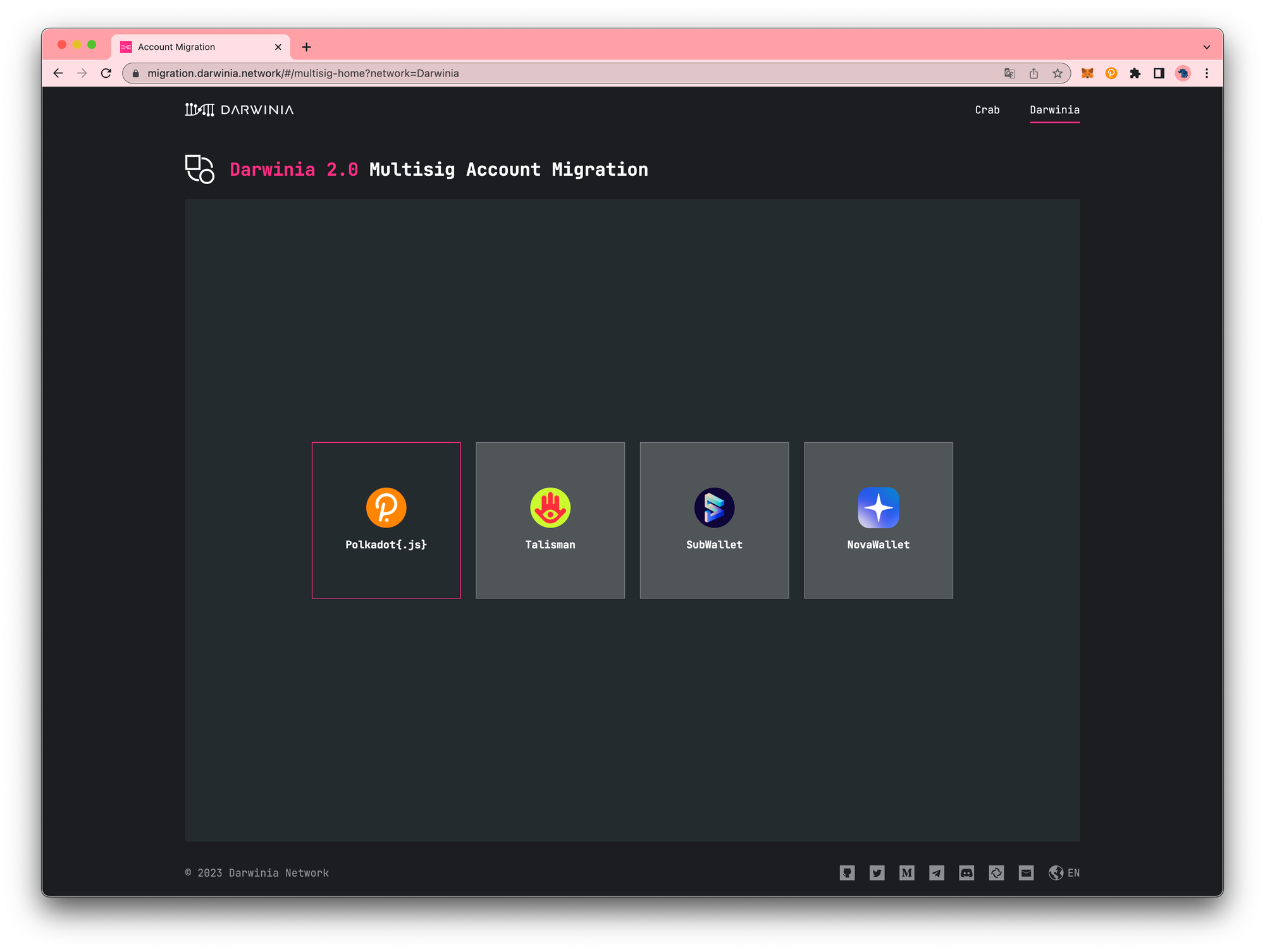Select the Polkadot{.js} wallet card
The height and width of the screenshot is (952, 1265).
tap(386, 520)
